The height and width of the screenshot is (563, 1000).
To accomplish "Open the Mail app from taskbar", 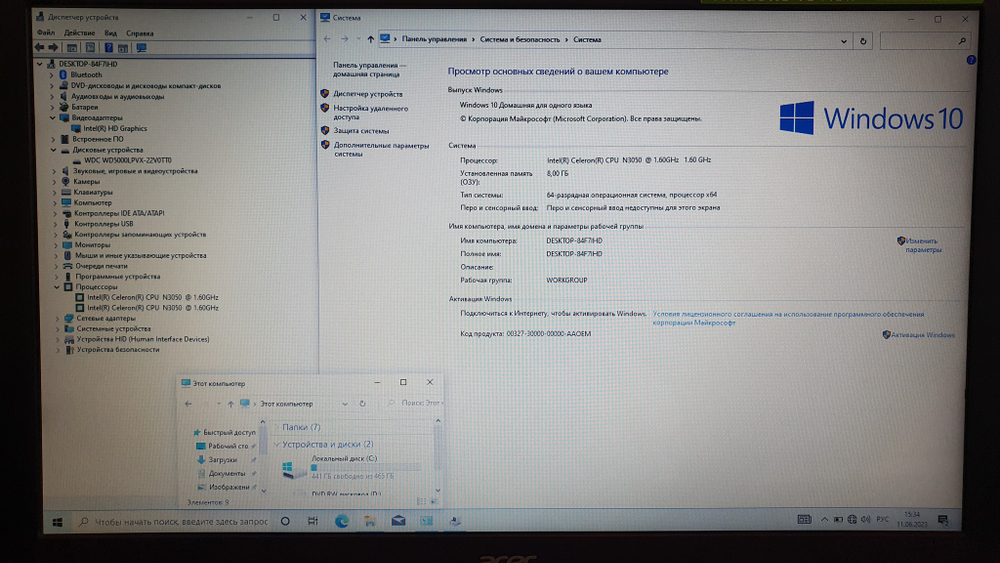I will [x=398, y=521].
